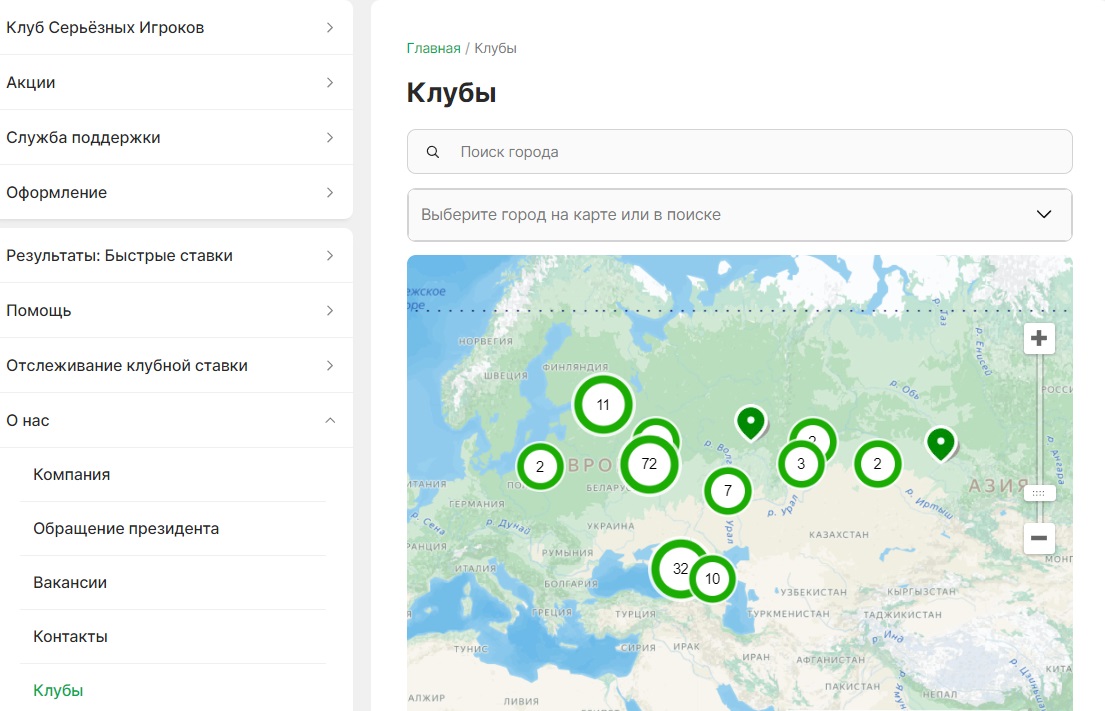Viewport: 1105px width, 711px height.
Task: Open the city selection dropdown
Action: 739,215
